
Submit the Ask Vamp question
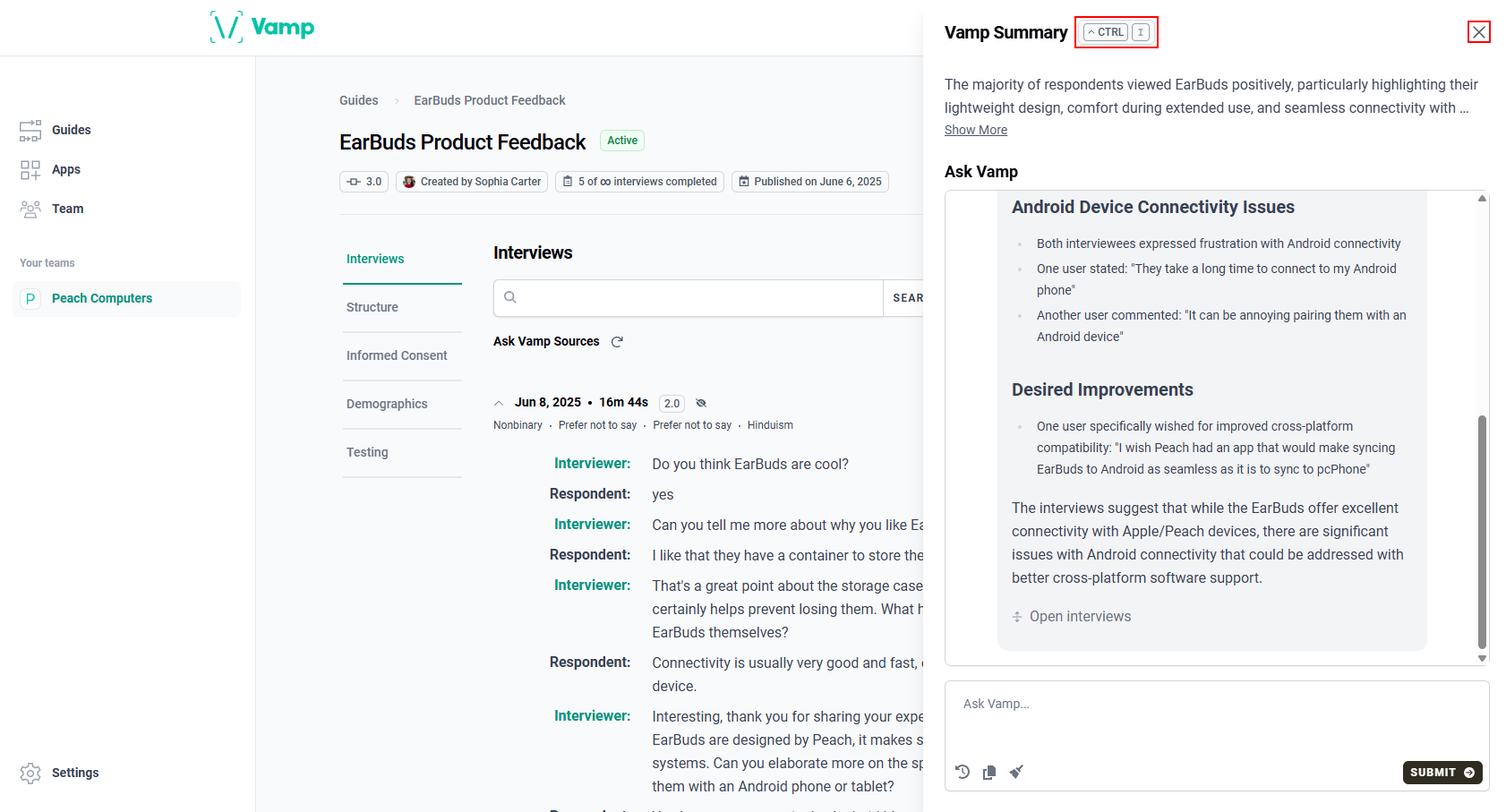(x=1442, y=773)
